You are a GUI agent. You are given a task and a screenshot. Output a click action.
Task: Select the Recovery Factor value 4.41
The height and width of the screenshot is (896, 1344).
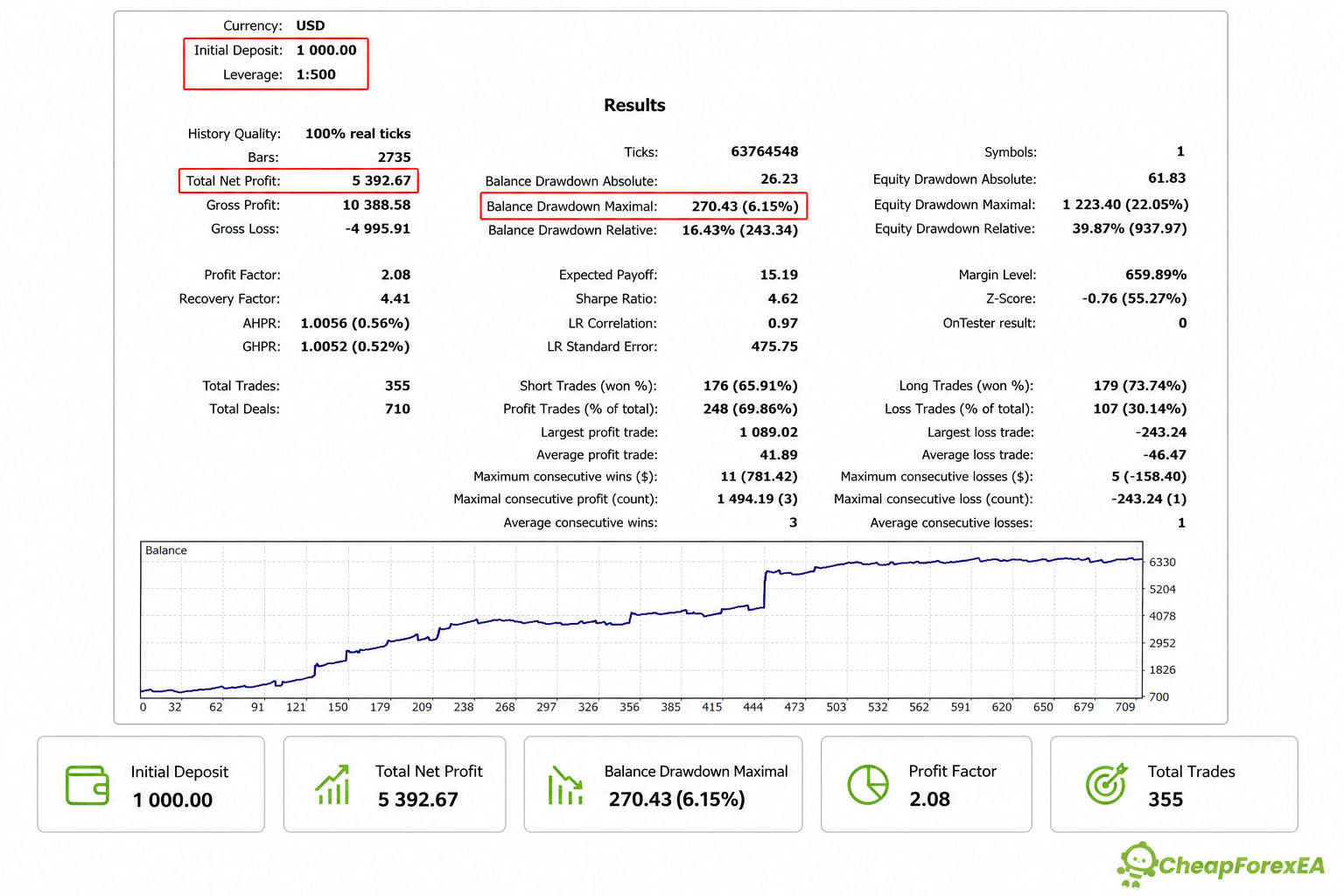pos(395,298)
